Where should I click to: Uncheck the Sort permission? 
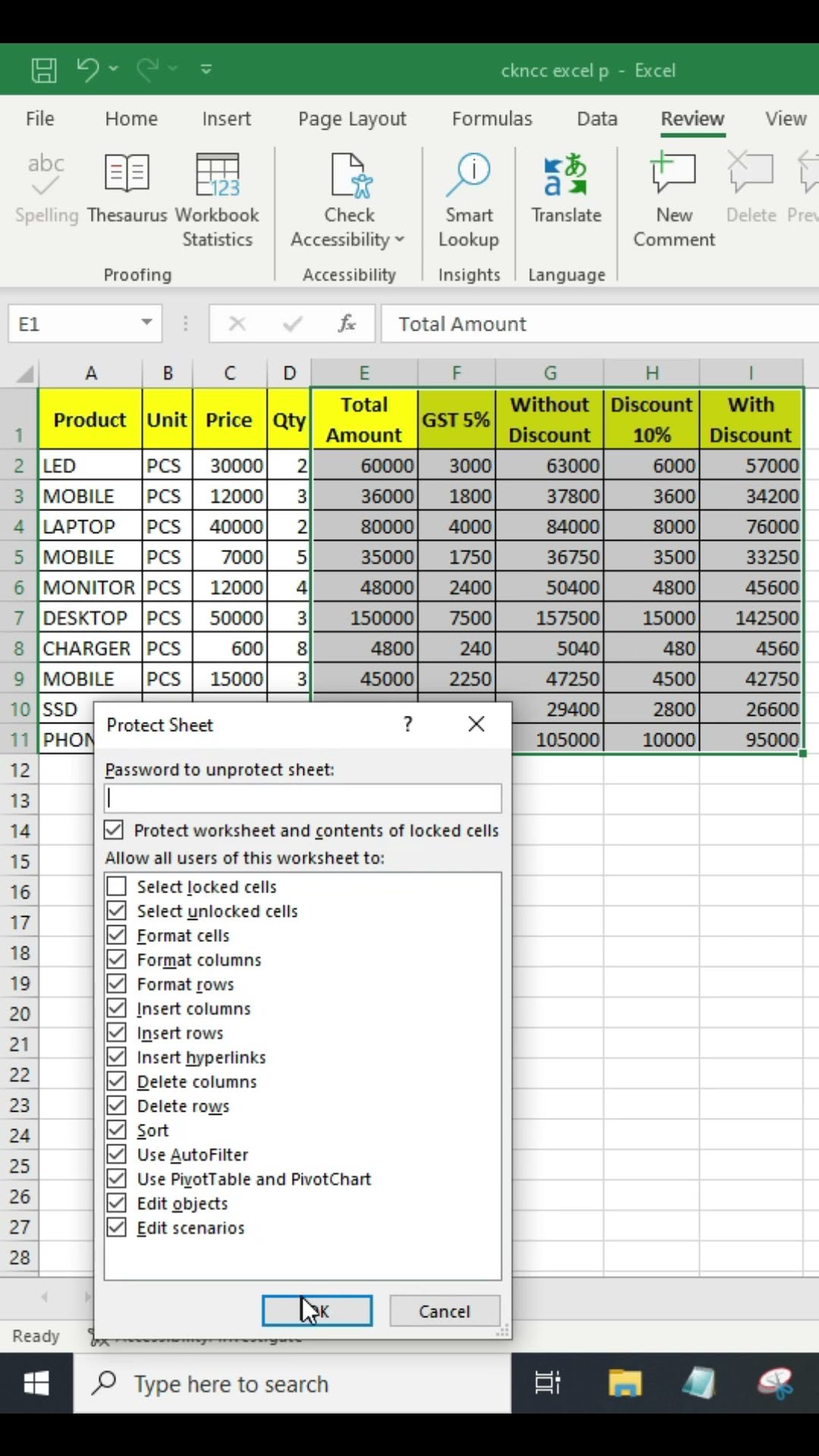pyautogui.click(x=117, y=1130)
